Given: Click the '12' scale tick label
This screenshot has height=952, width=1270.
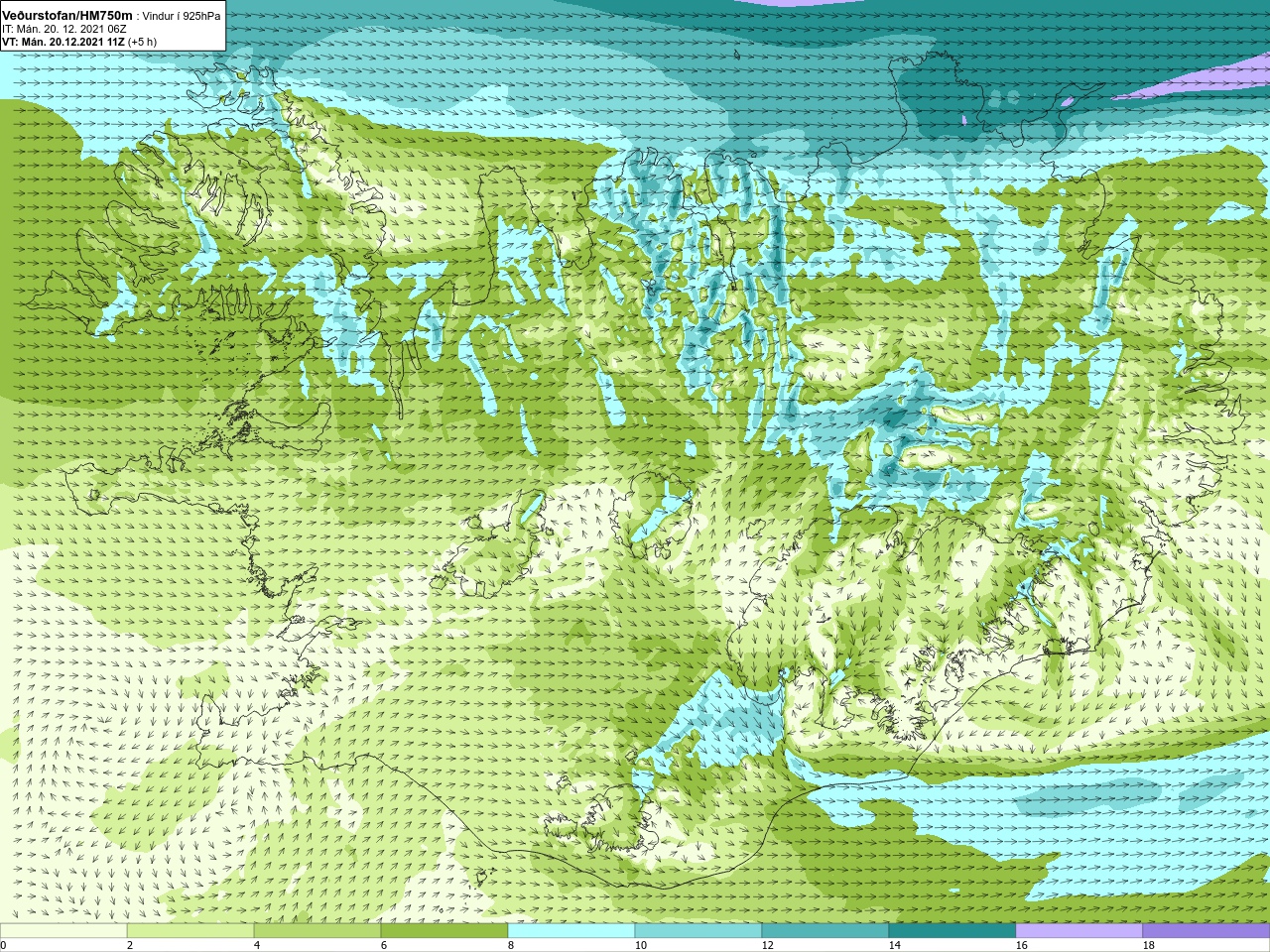Looking at the screenshot, I should 768,945.
